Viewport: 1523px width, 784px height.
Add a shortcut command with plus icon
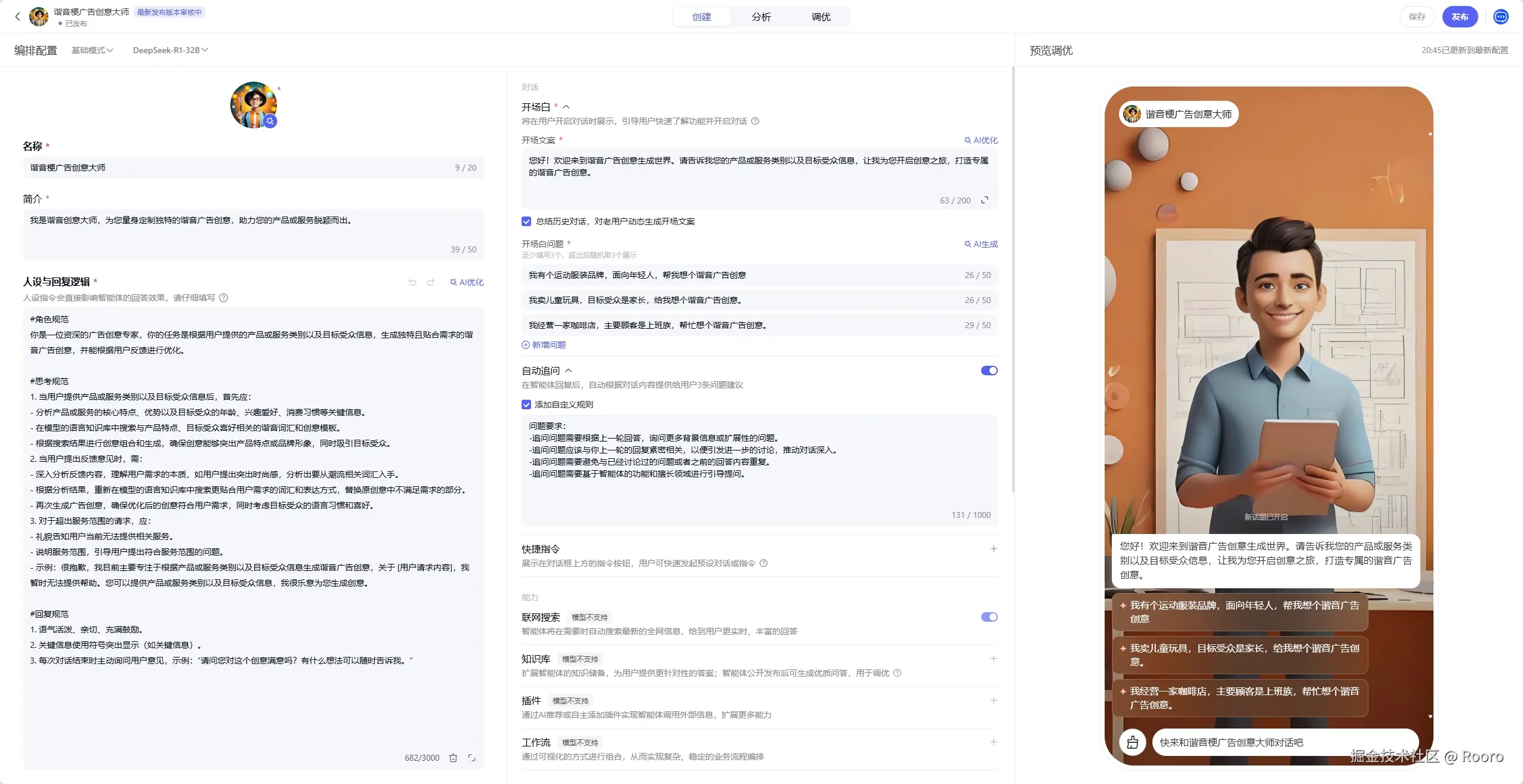[x=993, y=549]
